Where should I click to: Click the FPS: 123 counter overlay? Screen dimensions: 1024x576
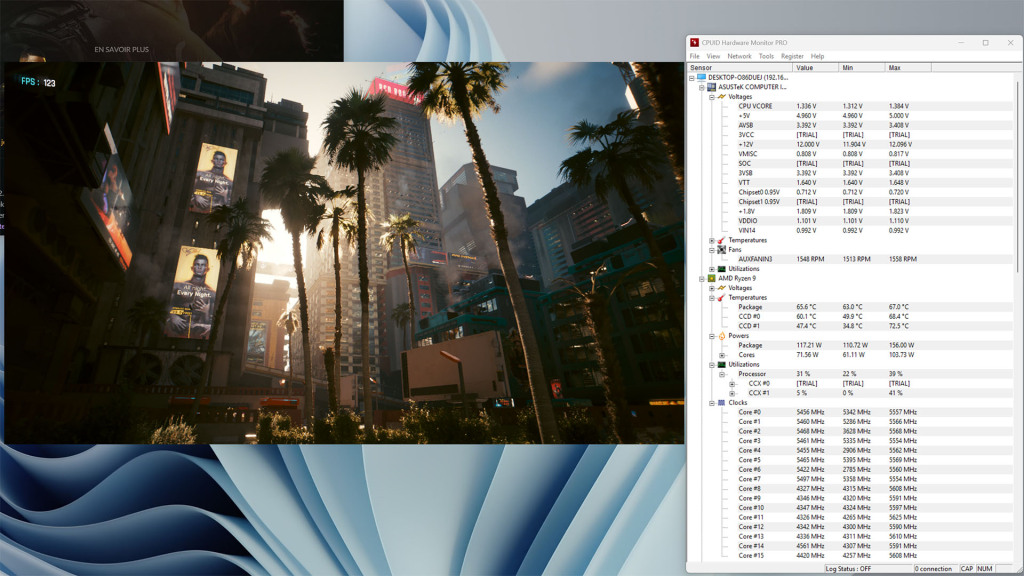click(x=38, y=82)
